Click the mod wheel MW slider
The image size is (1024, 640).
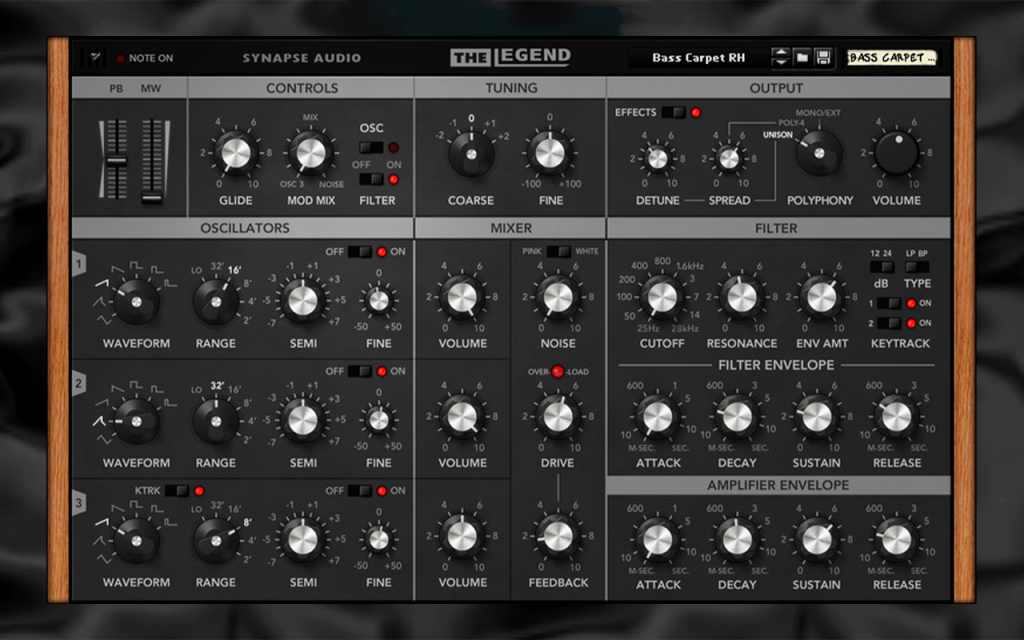[152, 159]
